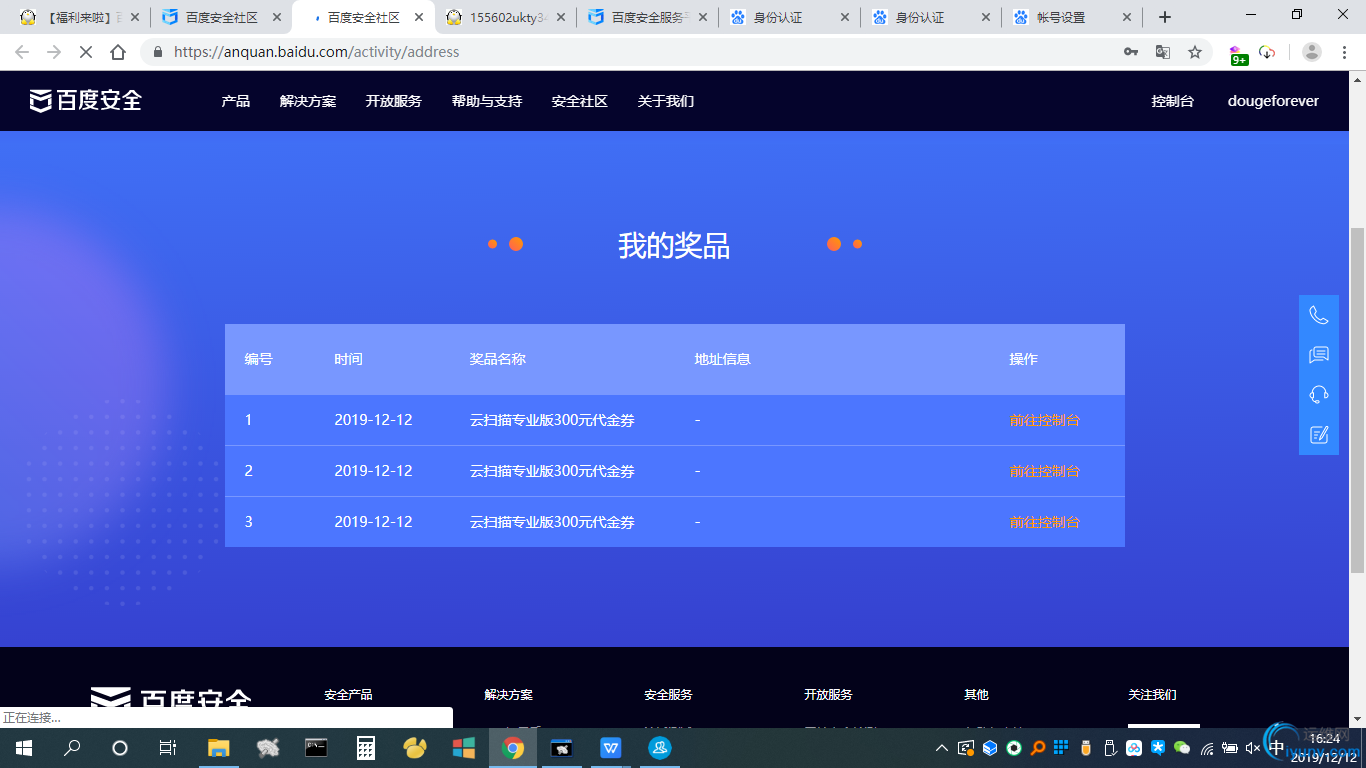Open Task View on the taskbar

point(168,748)
